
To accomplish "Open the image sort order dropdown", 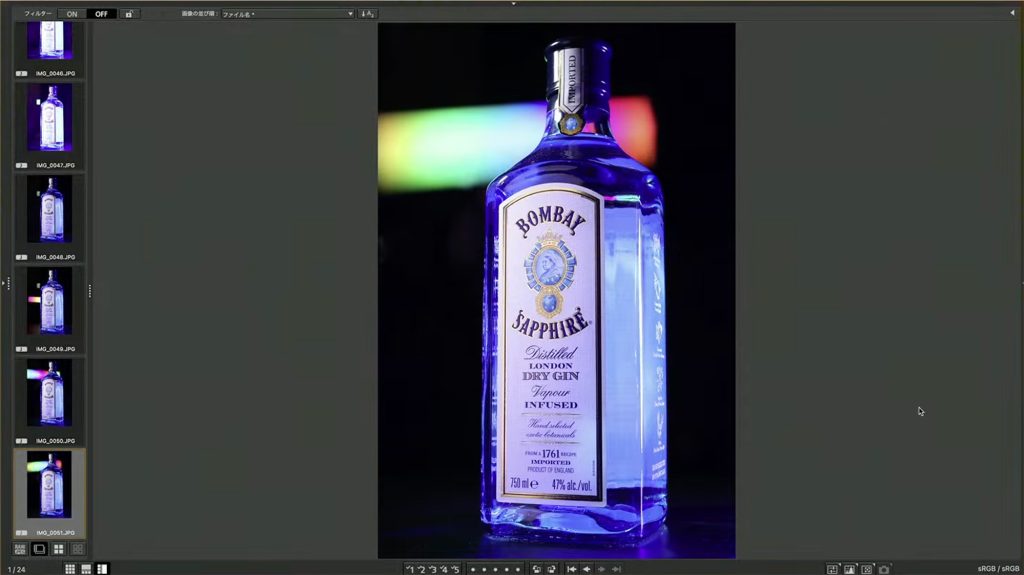I will tap(287, 14).
